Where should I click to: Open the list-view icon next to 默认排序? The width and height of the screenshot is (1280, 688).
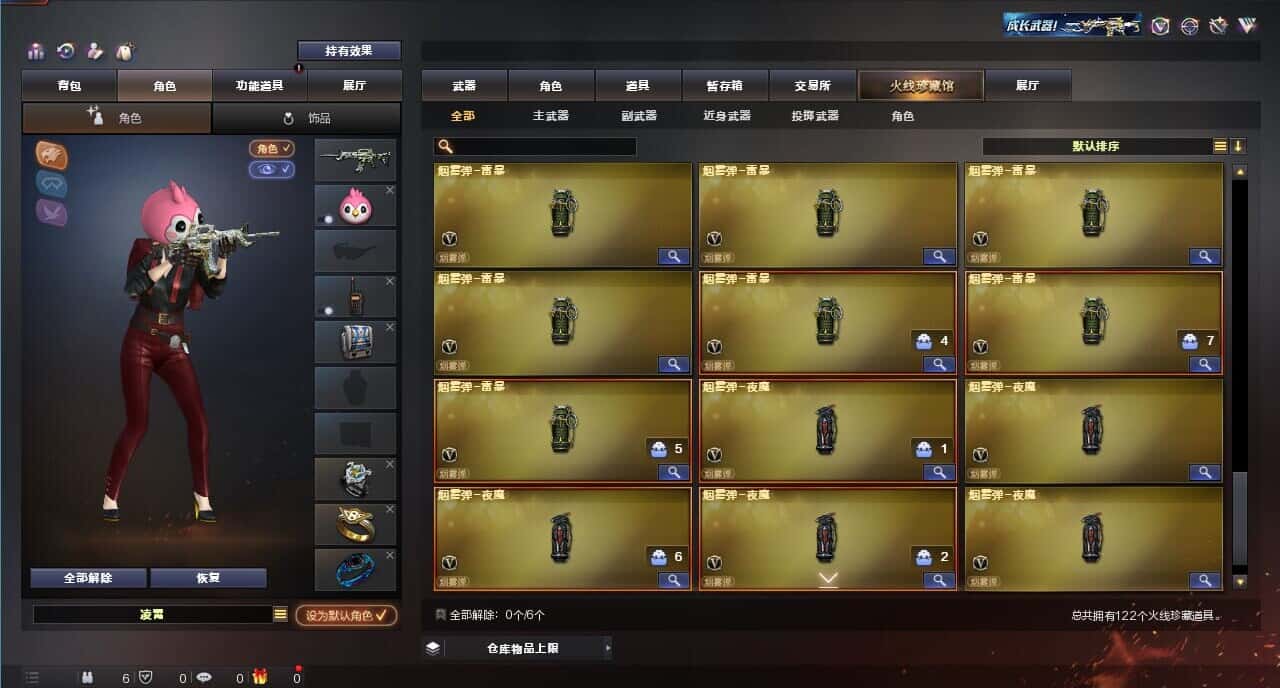(1220, 146)
